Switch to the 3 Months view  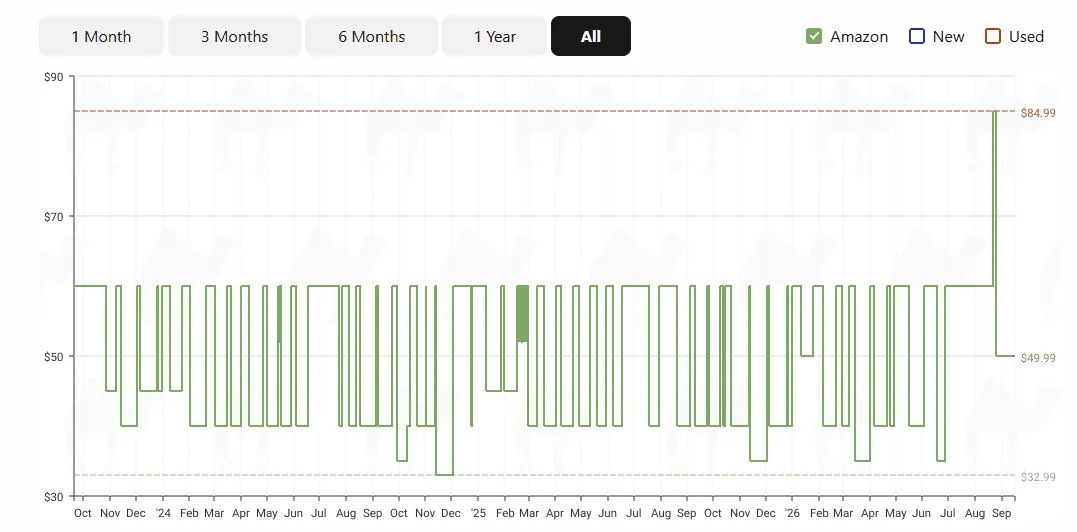234,36
